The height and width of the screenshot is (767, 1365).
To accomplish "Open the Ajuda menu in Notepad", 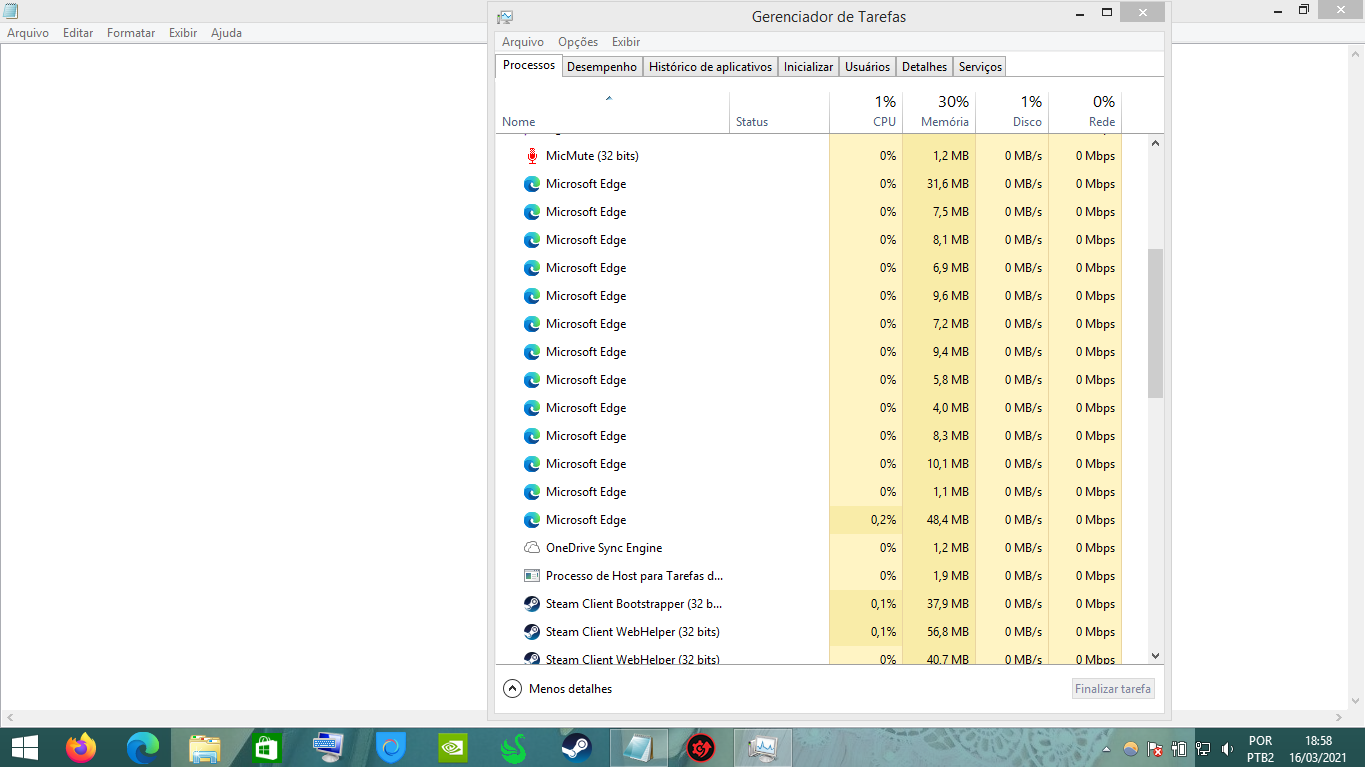I will [226, 33].
